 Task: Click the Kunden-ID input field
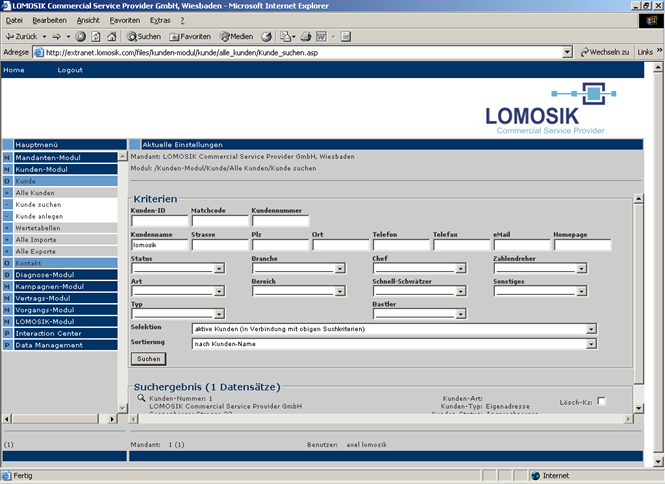point(159,221)
